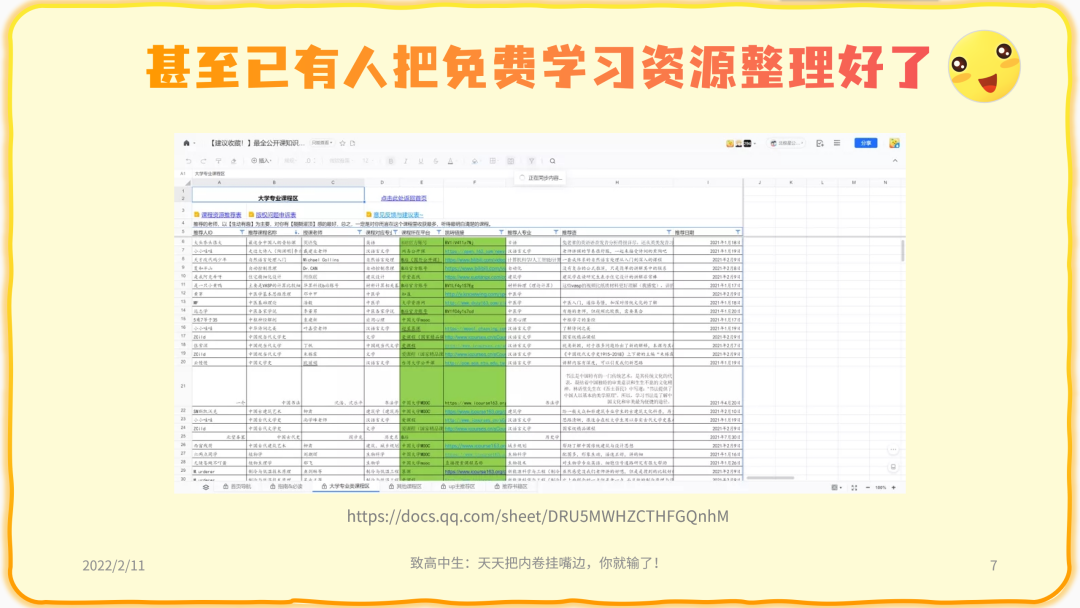Expand the collaborator avatars dropdown
This screenshot has width=1080, height=608.
tap(754, 143)
